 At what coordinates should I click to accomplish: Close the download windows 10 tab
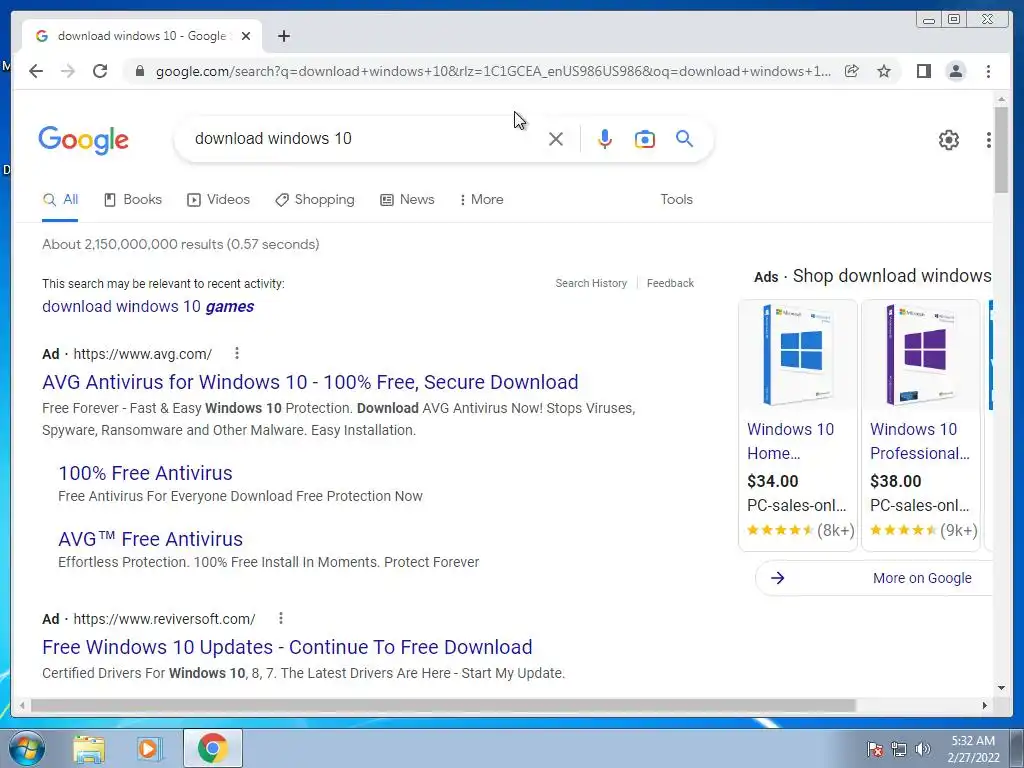[246, 36]
